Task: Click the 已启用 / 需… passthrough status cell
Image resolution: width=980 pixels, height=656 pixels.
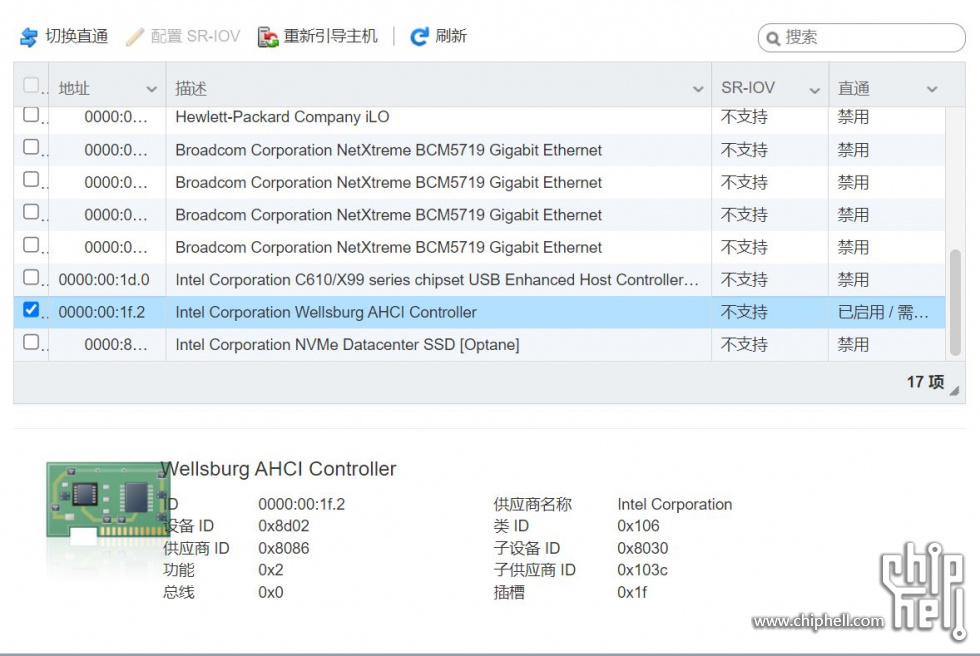Action: [x=882, y=312]
